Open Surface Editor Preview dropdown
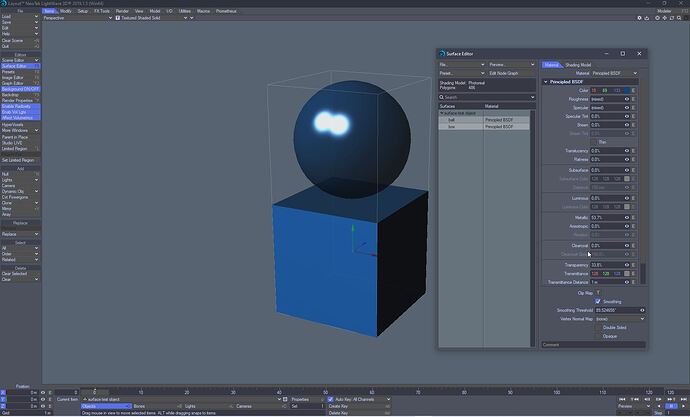The image size is (690, 417). tap(511, 65)
